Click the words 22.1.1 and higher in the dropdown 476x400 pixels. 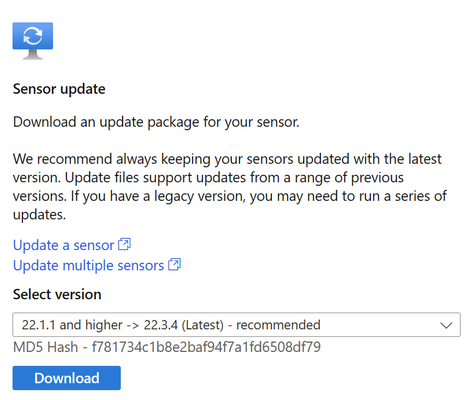click(x=72, y=325)
